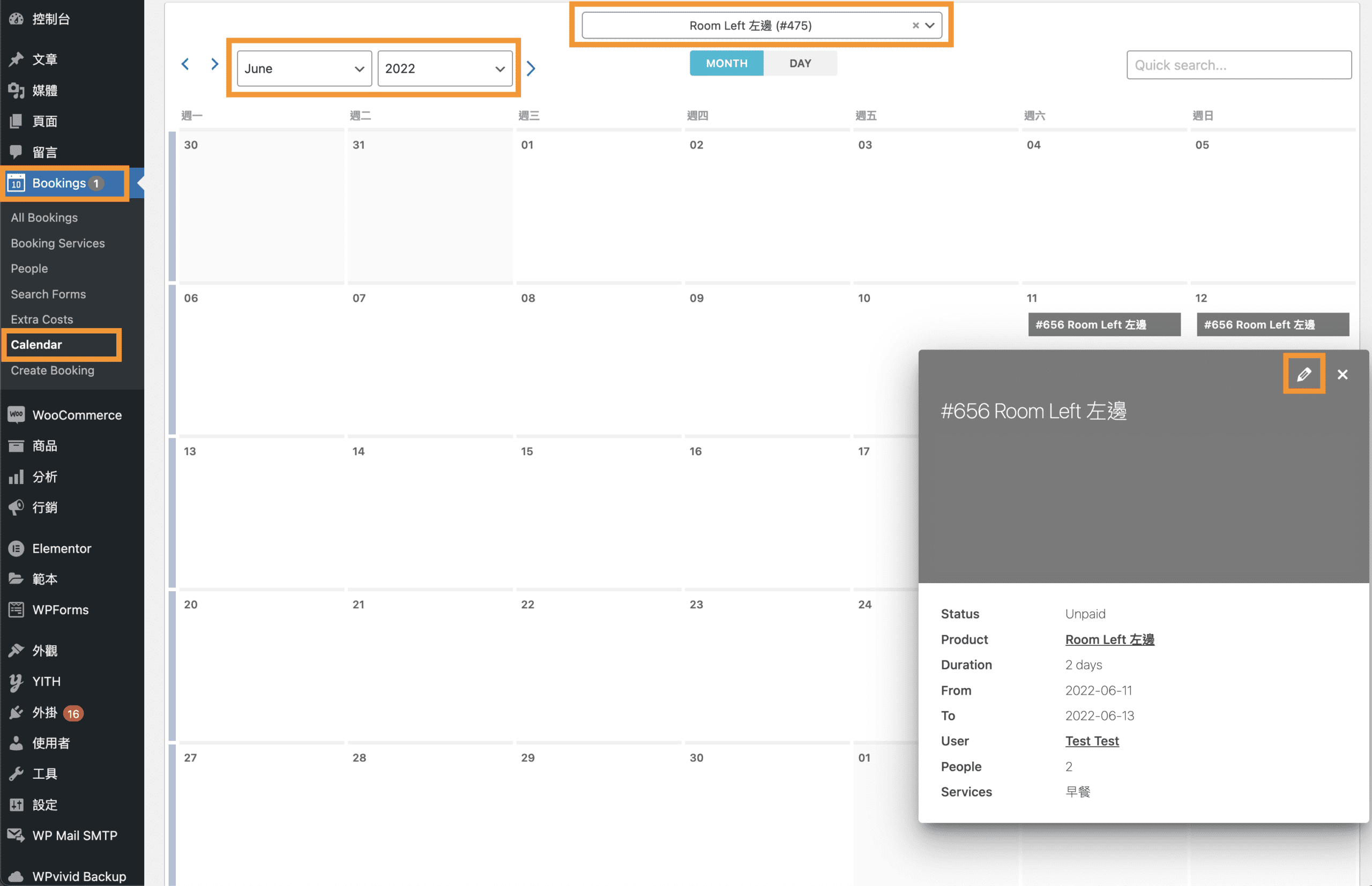Open the YITH plugin menu icon
This screenshot has width=1372, height=886.
point(16,681)
